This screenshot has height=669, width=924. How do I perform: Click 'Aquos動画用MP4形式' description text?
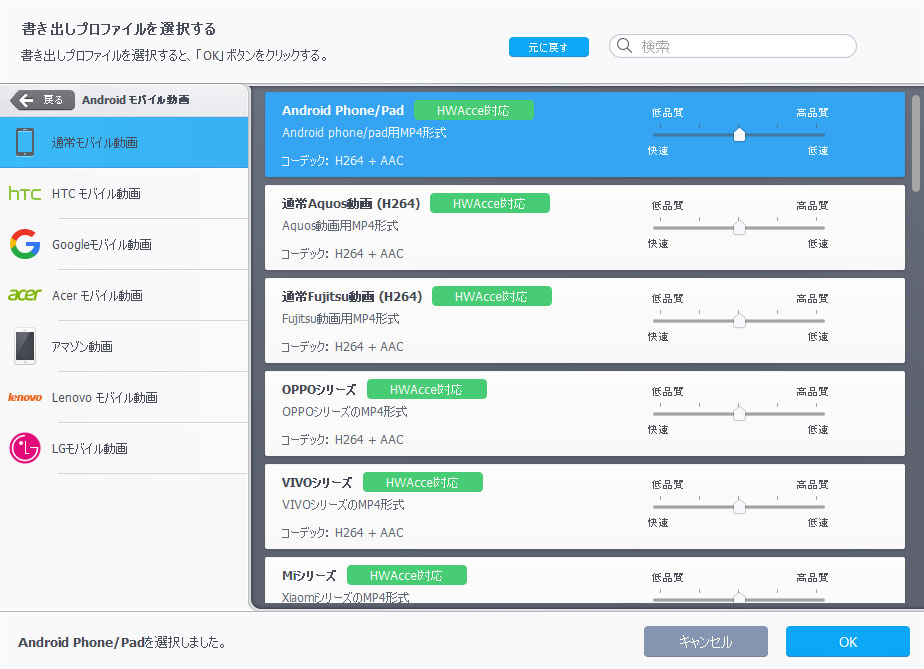click(340, 226)
